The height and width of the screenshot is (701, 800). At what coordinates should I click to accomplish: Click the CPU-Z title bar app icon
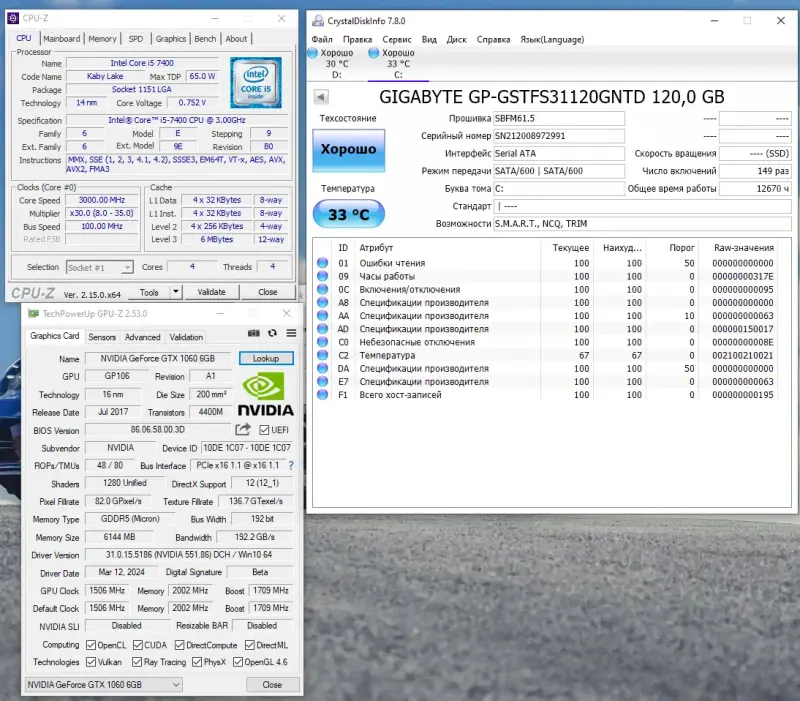pos(13,18)
